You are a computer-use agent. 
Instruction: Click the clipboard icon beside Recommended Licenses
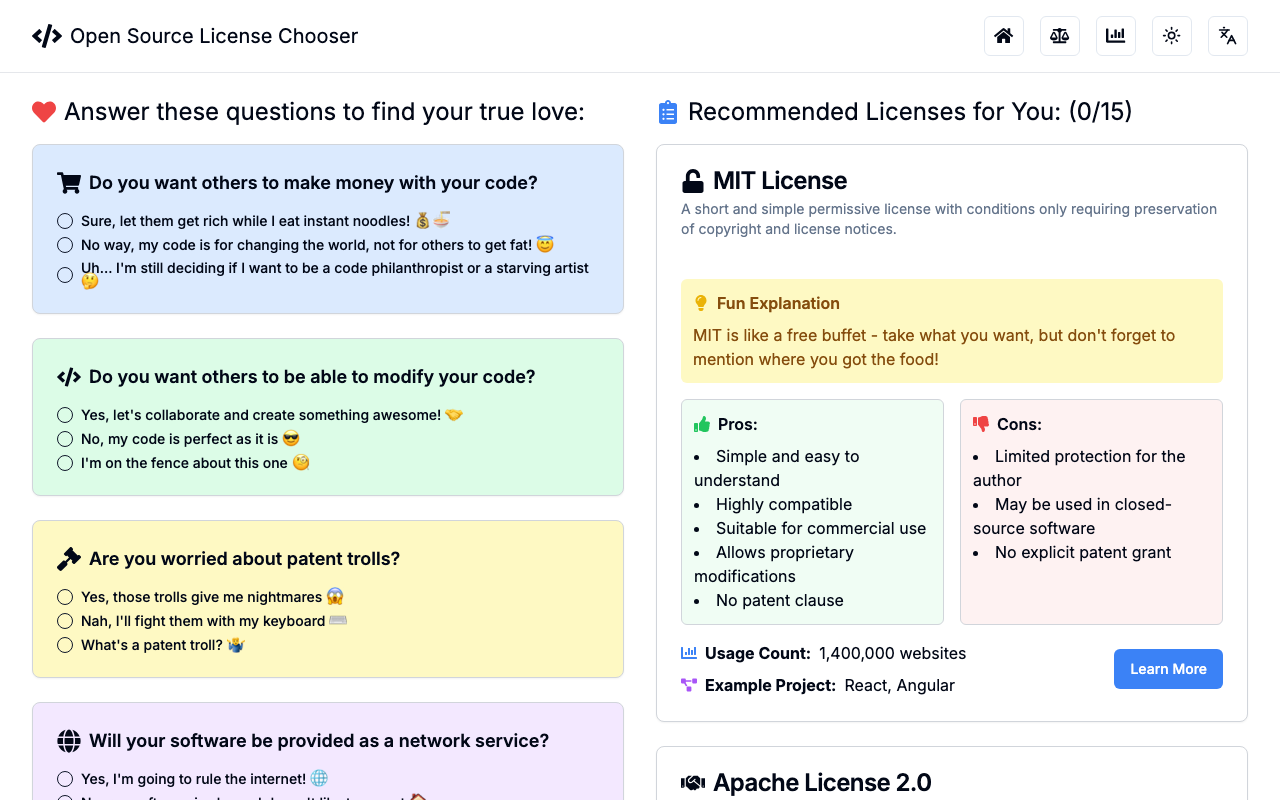(x=668, y=112)
